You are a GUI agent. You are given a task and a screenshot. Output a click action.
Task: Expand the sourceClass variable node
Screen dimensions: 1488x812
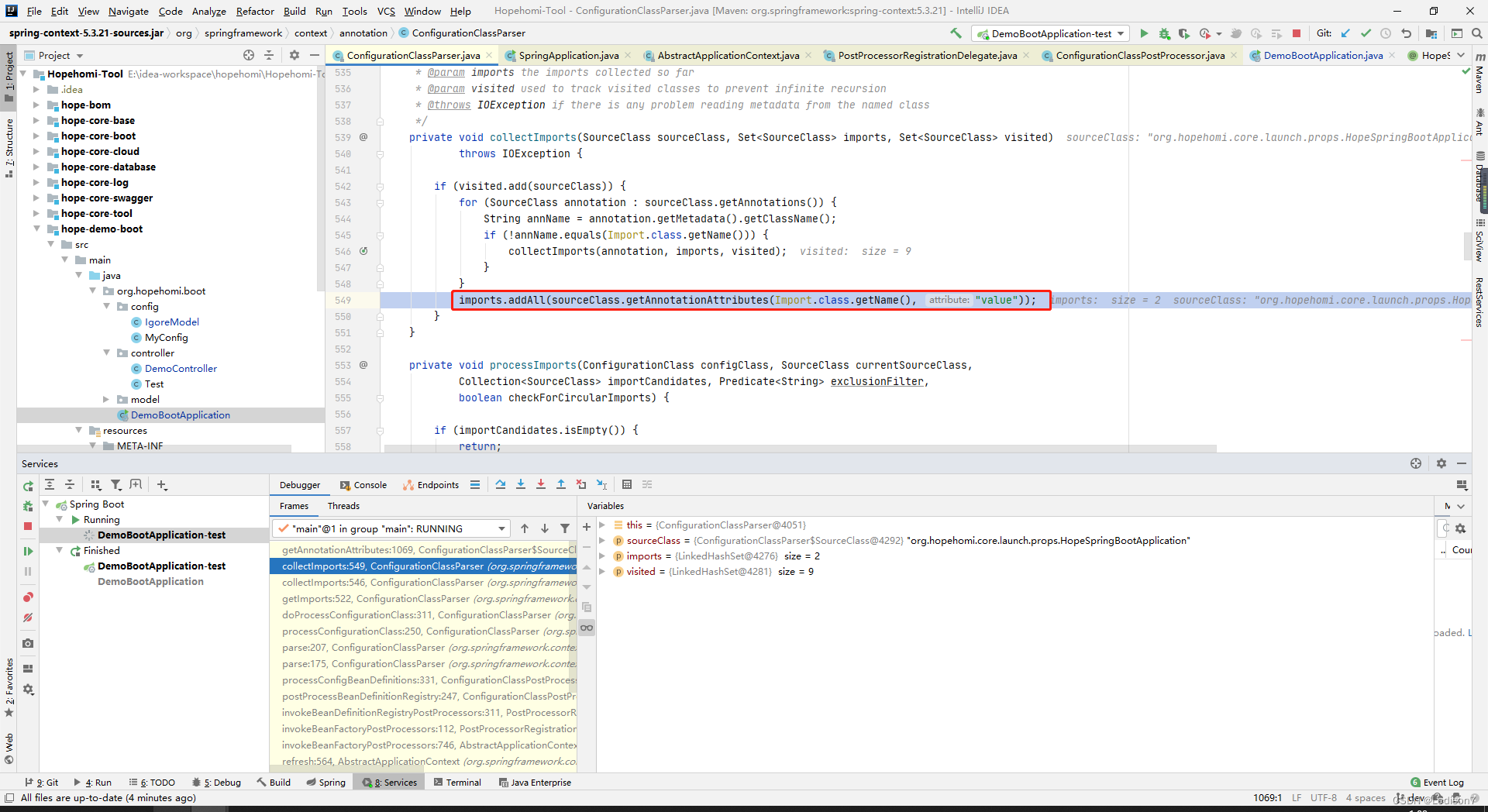pos(602,541)
